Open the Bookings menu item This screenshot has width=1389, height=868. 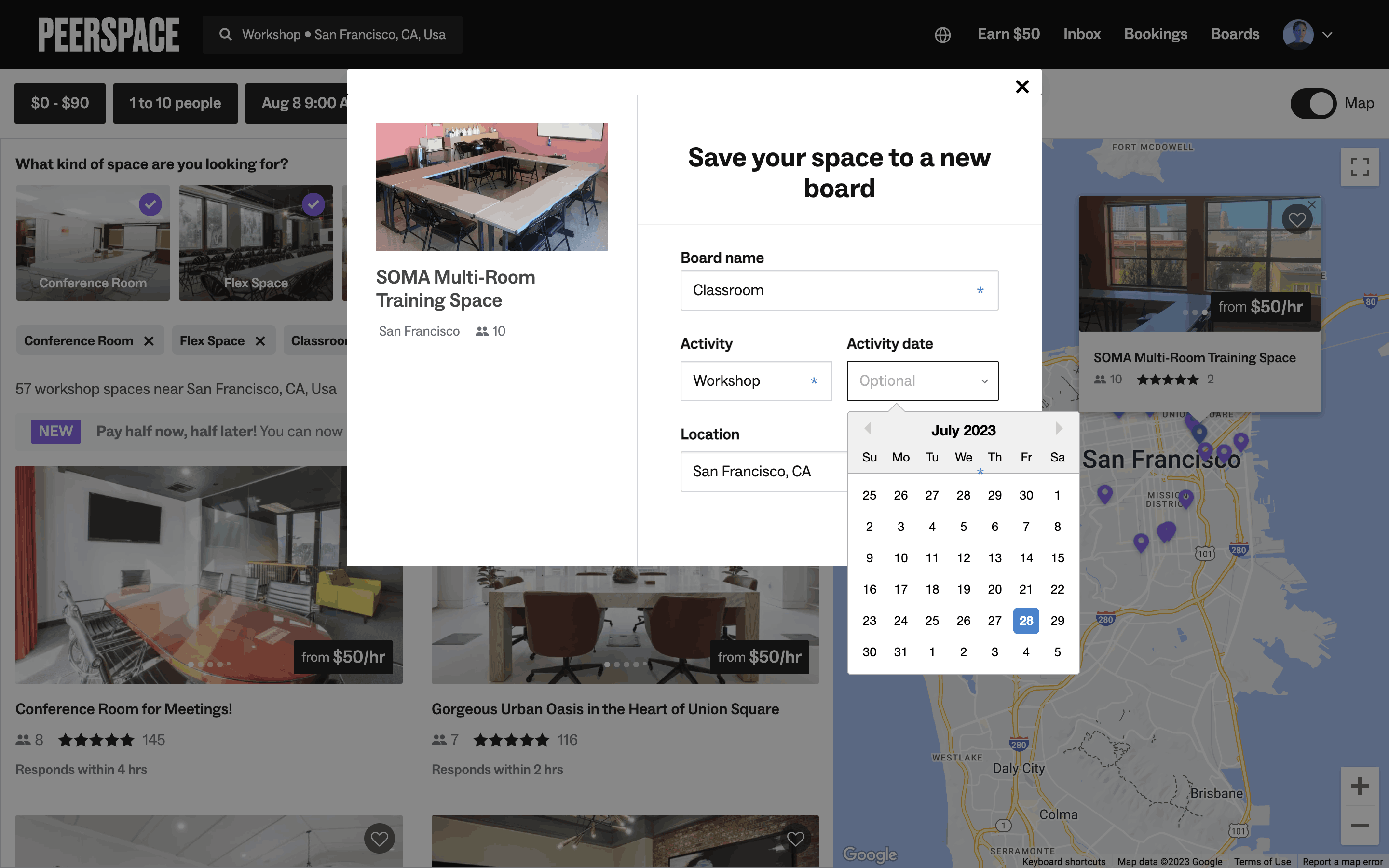pyautogui.click(x=1156, y=34)
